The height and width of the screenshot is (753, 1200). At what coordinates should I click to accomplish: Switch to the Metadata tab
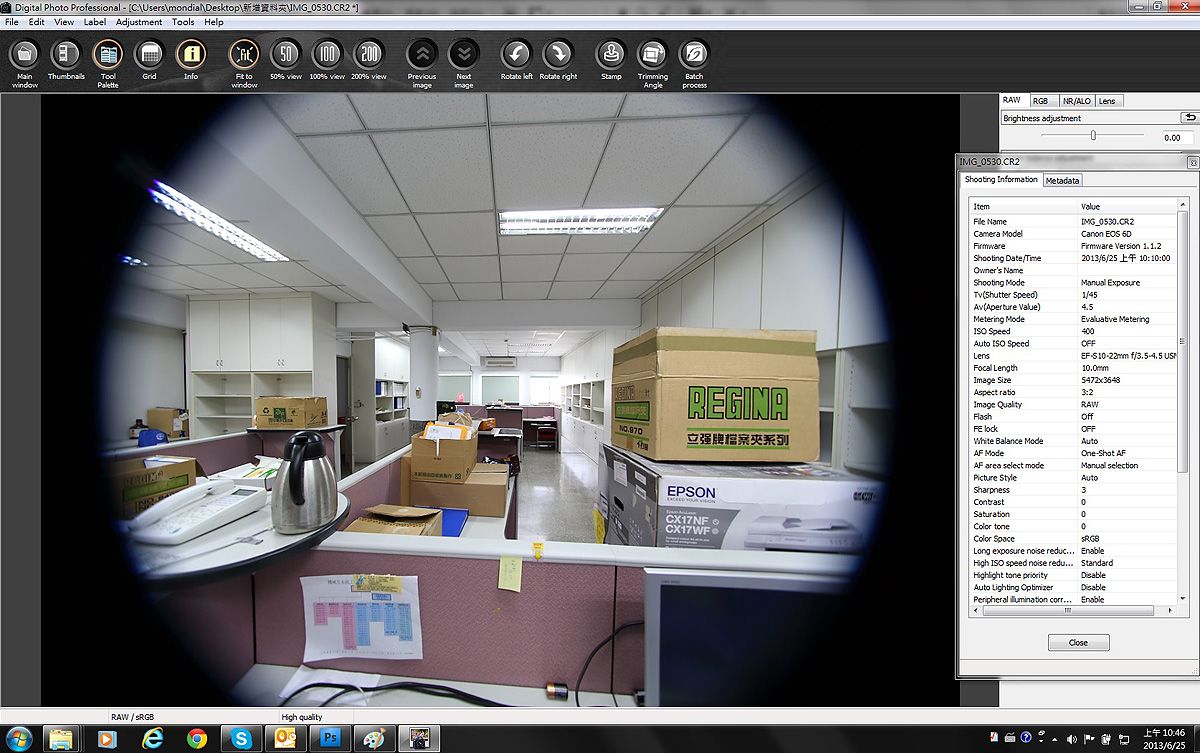coord(1062,181)
